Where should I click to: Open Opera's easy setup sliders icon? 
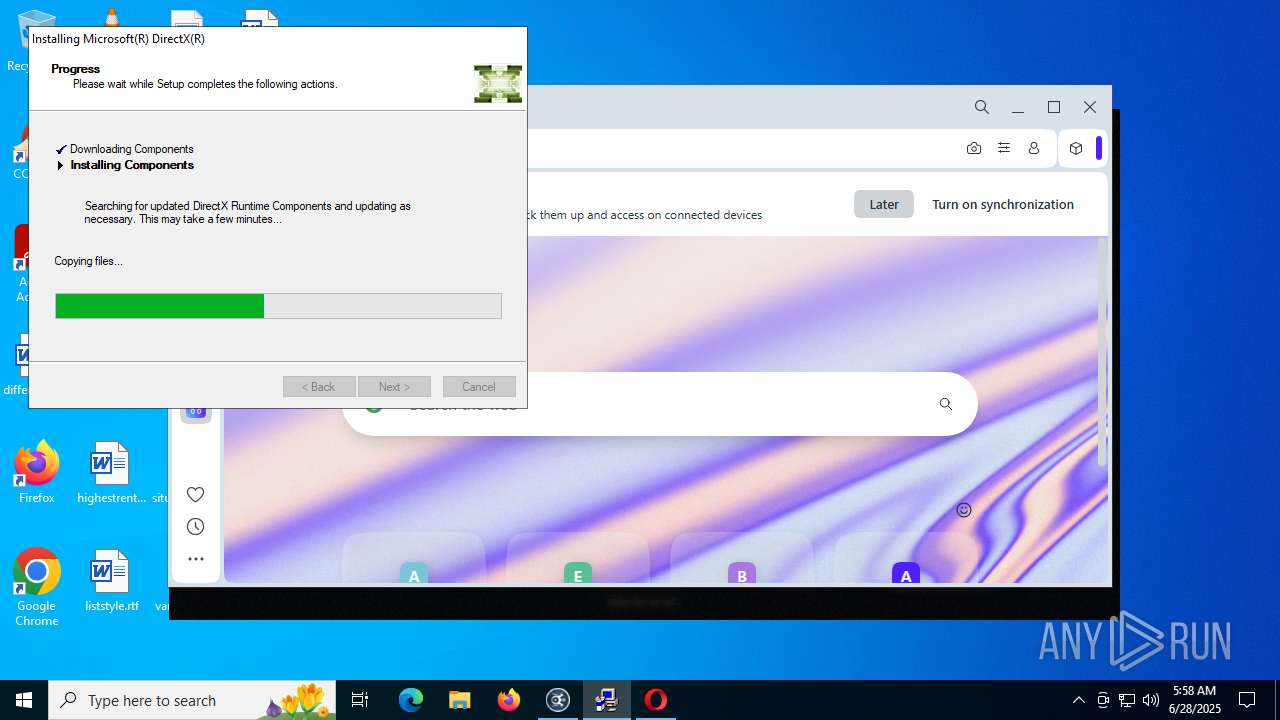coord(1004,148)
